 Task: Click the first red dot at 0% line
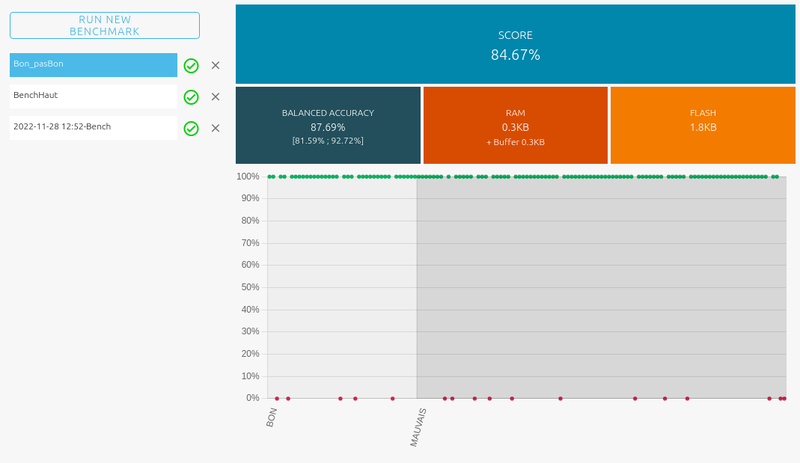click(277, 398)
